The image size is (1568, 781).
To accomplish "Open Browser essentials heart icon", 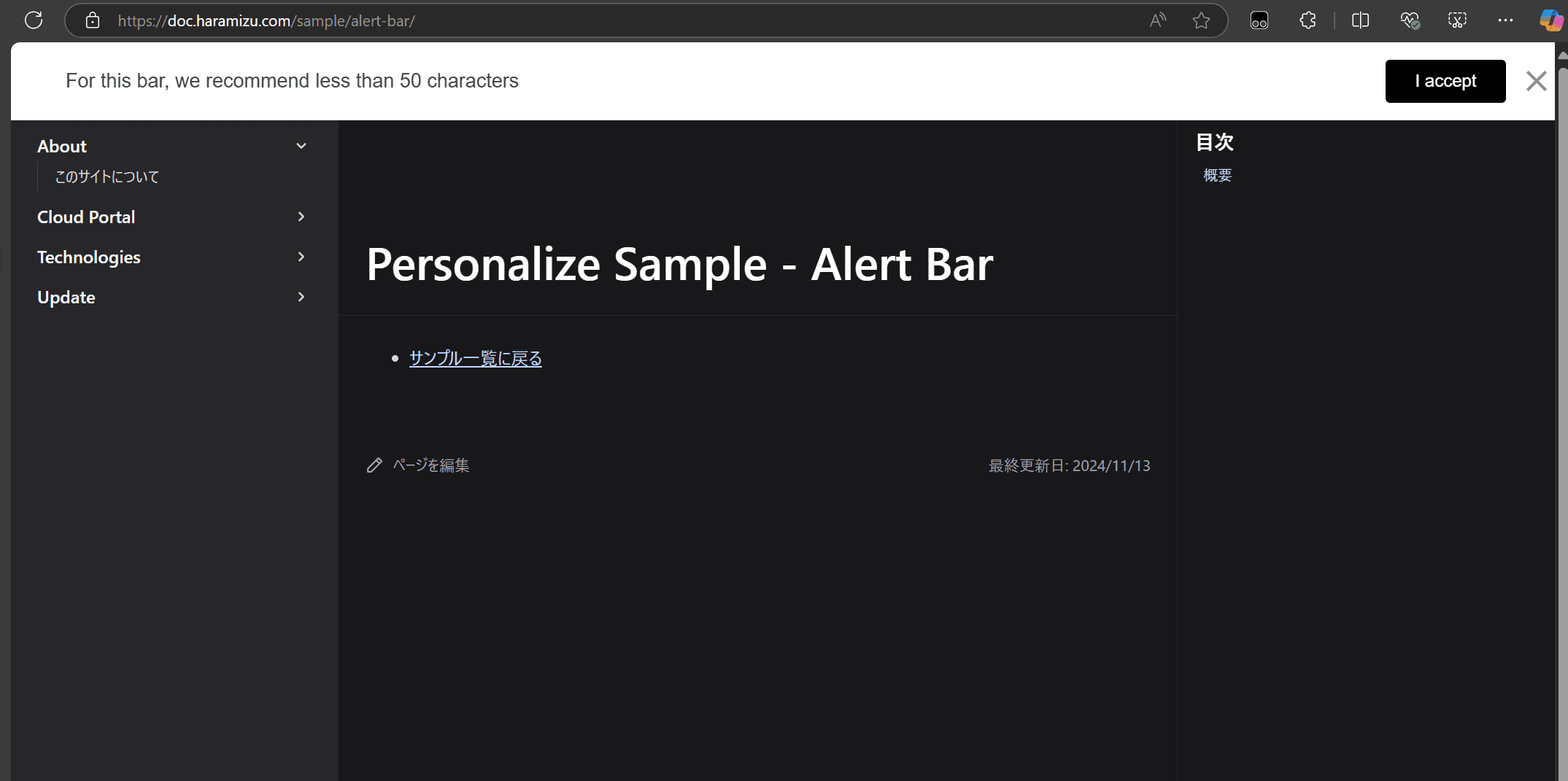I will click(1409, 20).
